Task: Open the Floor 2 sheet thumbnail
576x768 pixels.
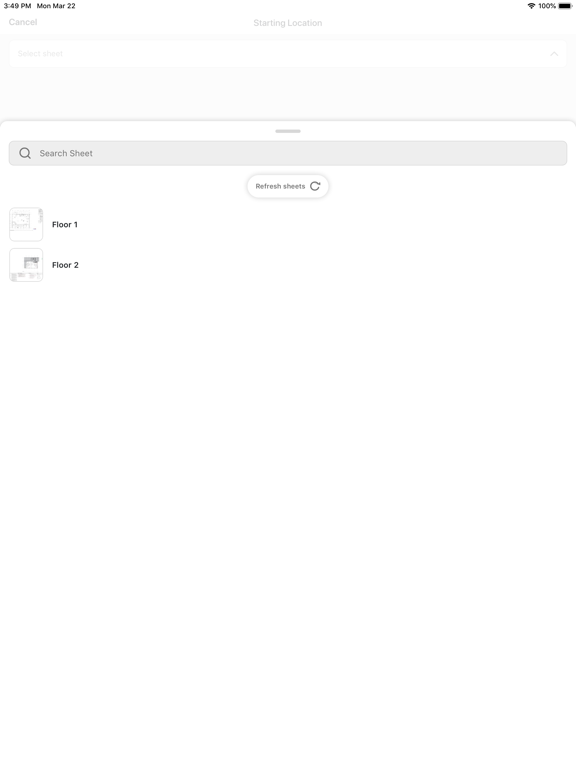Action: click(x=26, y=265)
